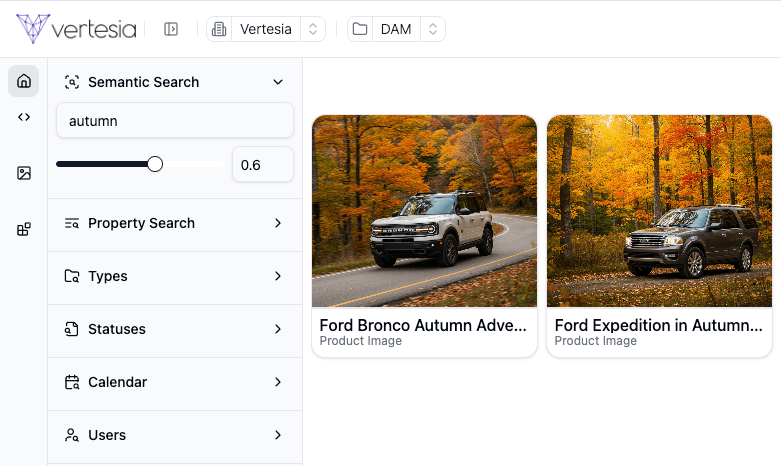Open the Vertesia organization selector arrows
781x466 pixels.
click(313, 29)
